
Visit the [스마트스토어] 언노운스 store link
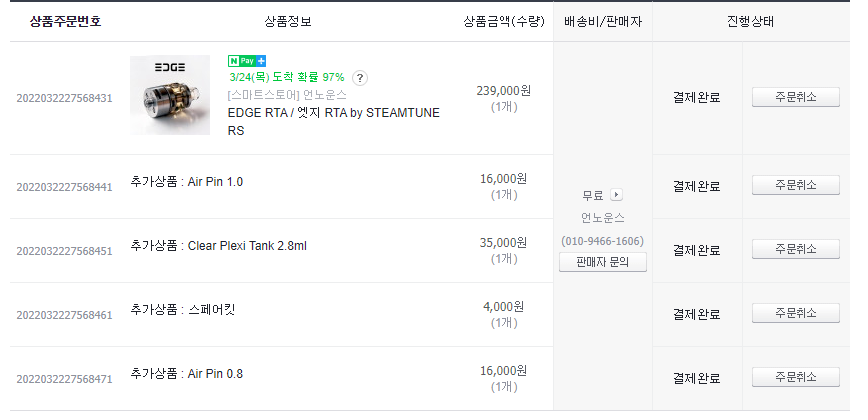click(287, 95)
